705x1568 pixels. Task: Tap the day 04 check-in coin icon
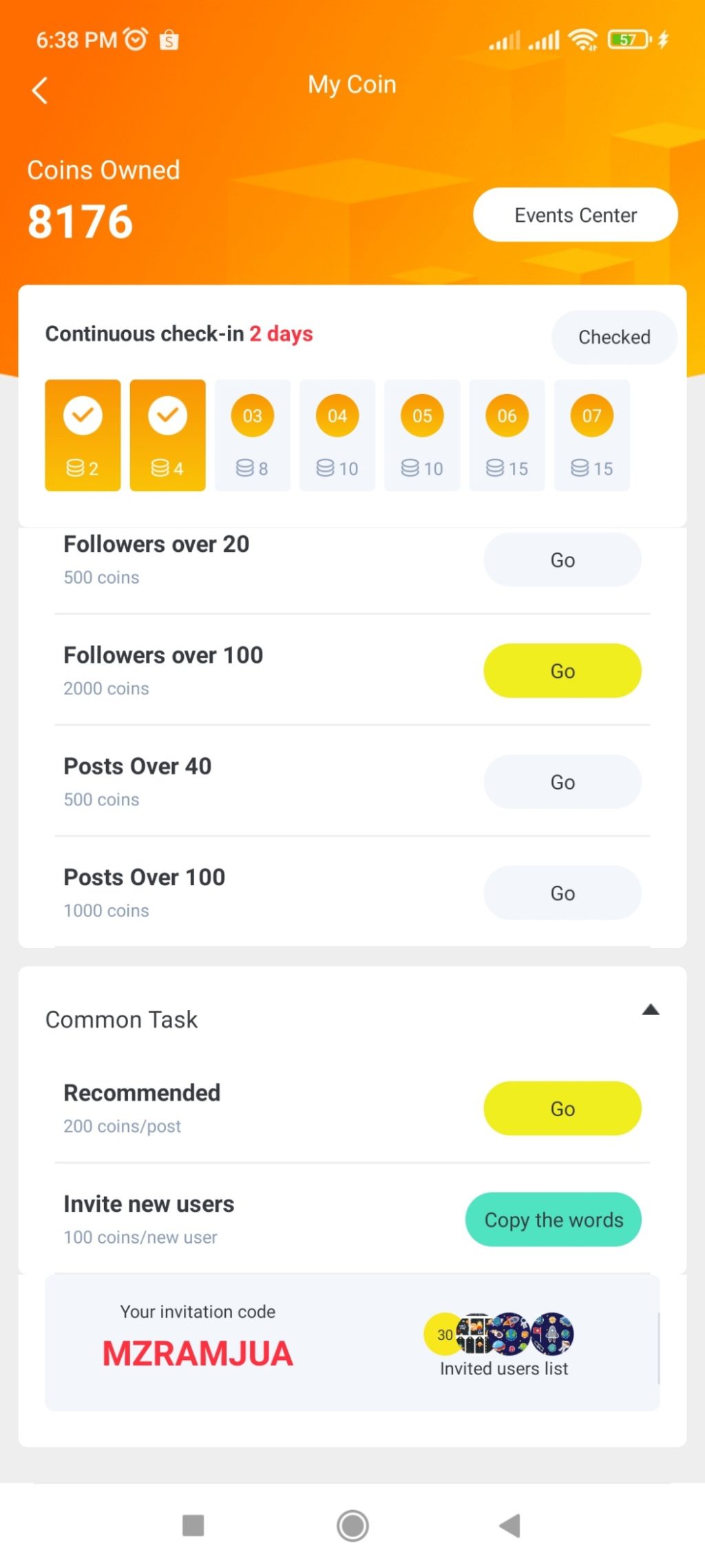pos(337,415)
